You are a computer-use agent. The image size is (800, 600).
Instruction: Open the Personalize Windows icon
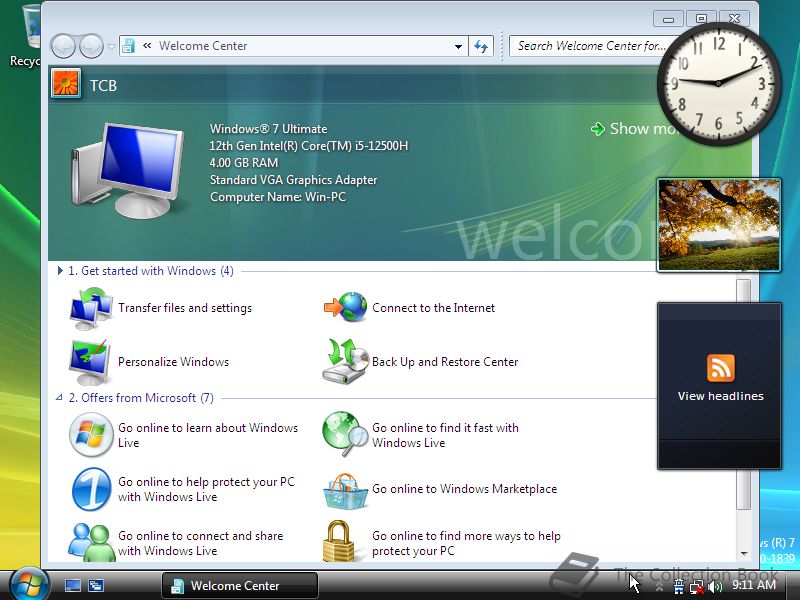[x=90, y=362]
